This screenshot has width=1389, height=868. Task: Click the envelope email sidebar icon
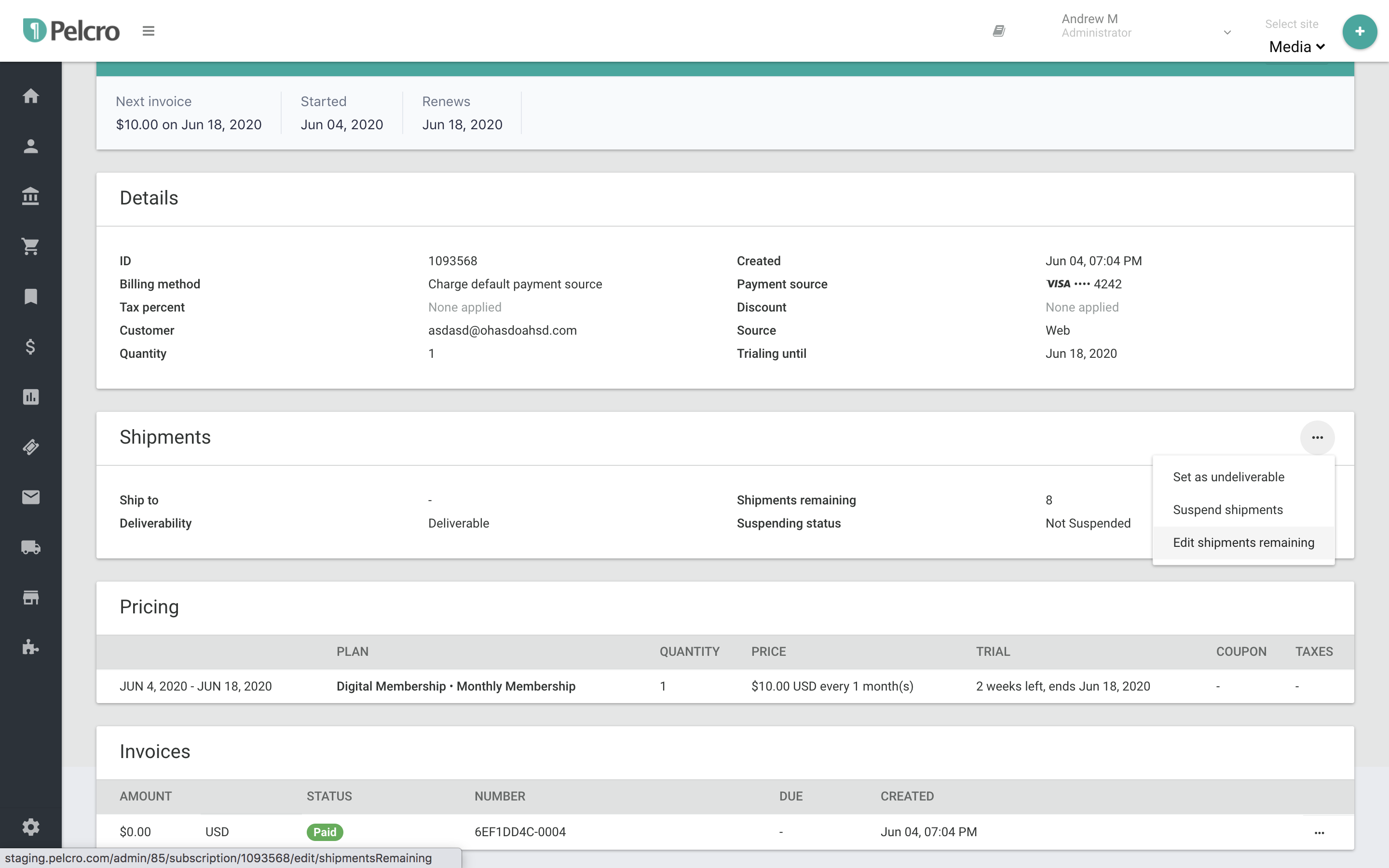click(30, 497)
